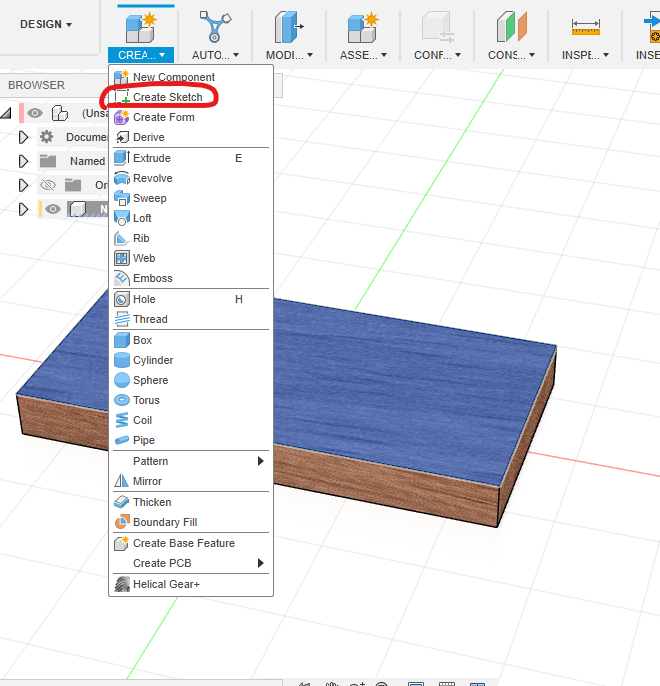Select Create Sketch from the Create menu
The height and width of the screenshot is (686, 660).
[x=167, y=97]
